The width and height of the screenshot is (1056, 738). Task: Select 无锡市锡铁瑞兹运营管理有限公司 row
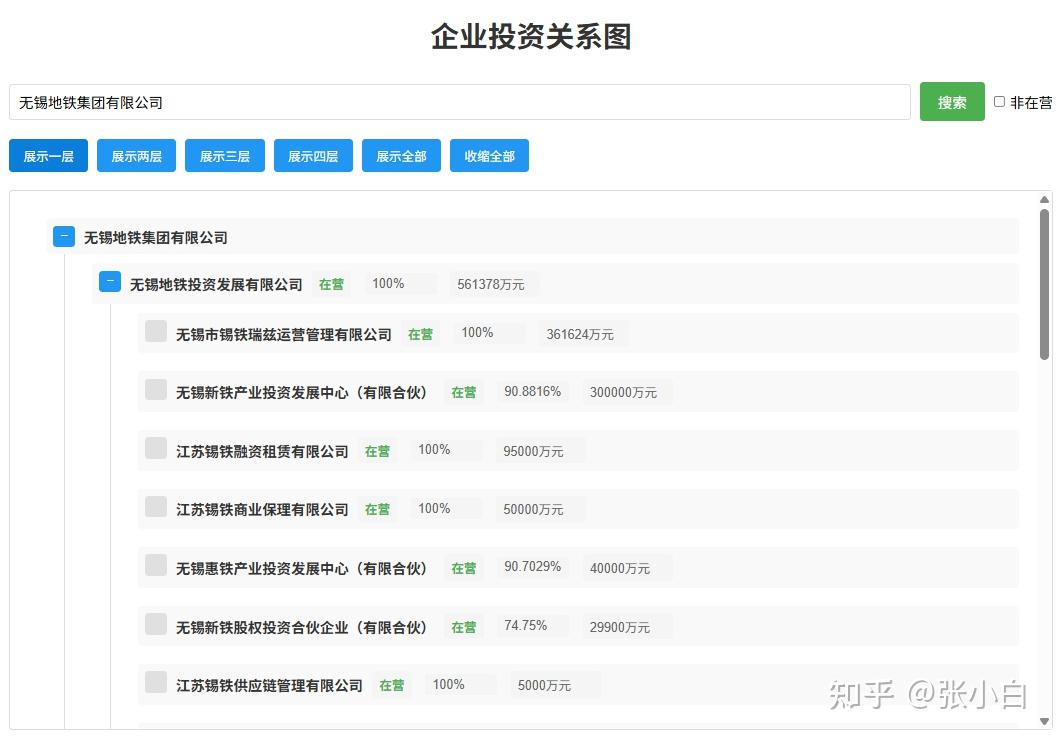tap(578, 333)
